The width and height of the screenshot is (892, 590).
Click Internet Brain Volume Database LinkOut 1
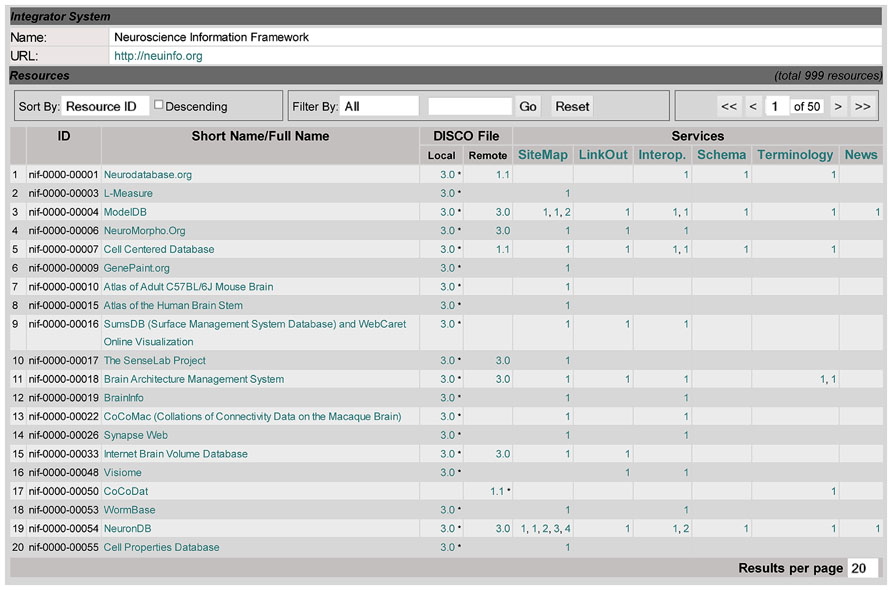click(x=627, y=454)
